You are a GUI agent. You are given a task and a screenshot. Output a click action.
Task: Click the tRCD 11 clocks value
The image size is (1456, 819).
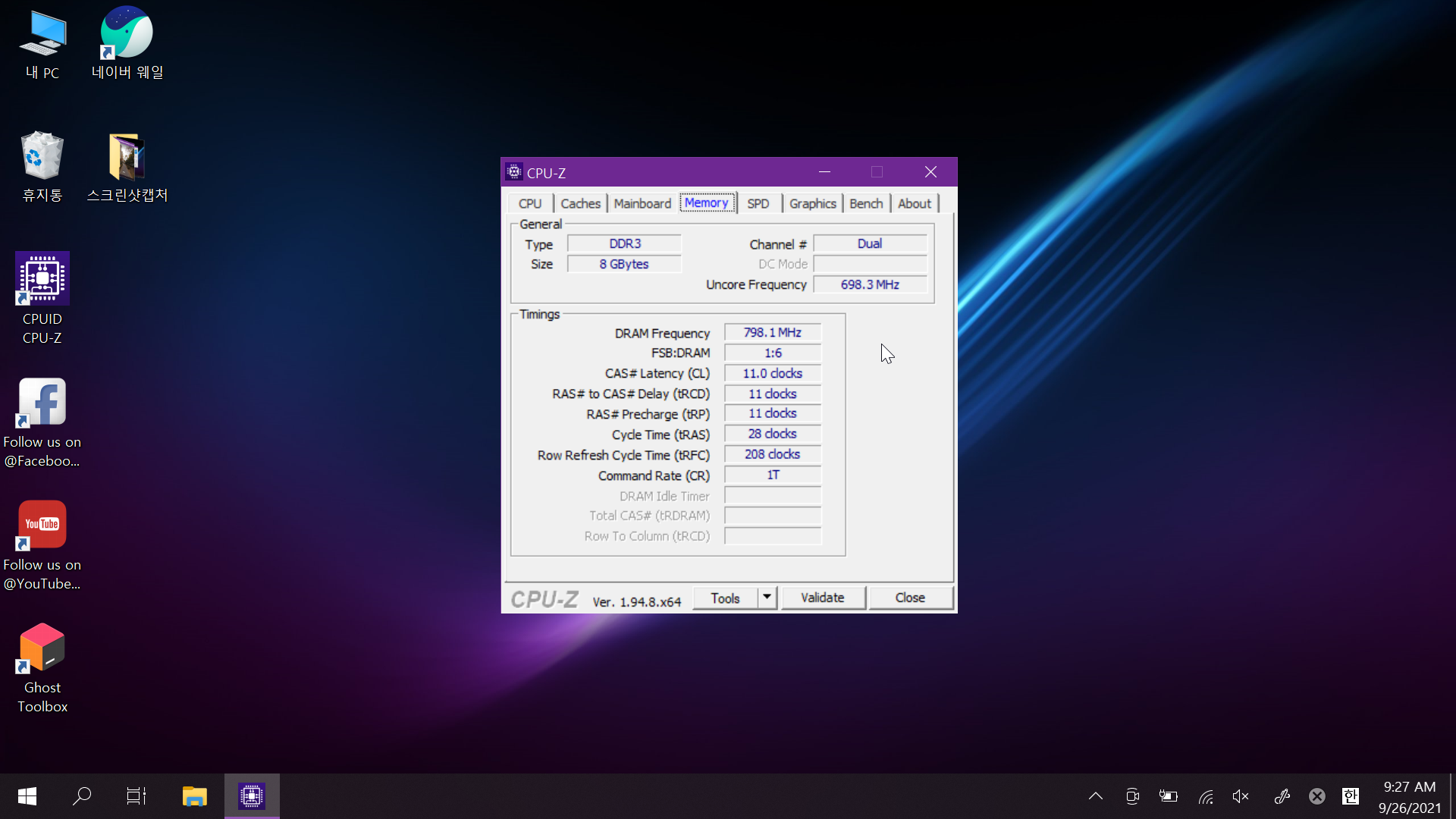(x=773, y=394)
